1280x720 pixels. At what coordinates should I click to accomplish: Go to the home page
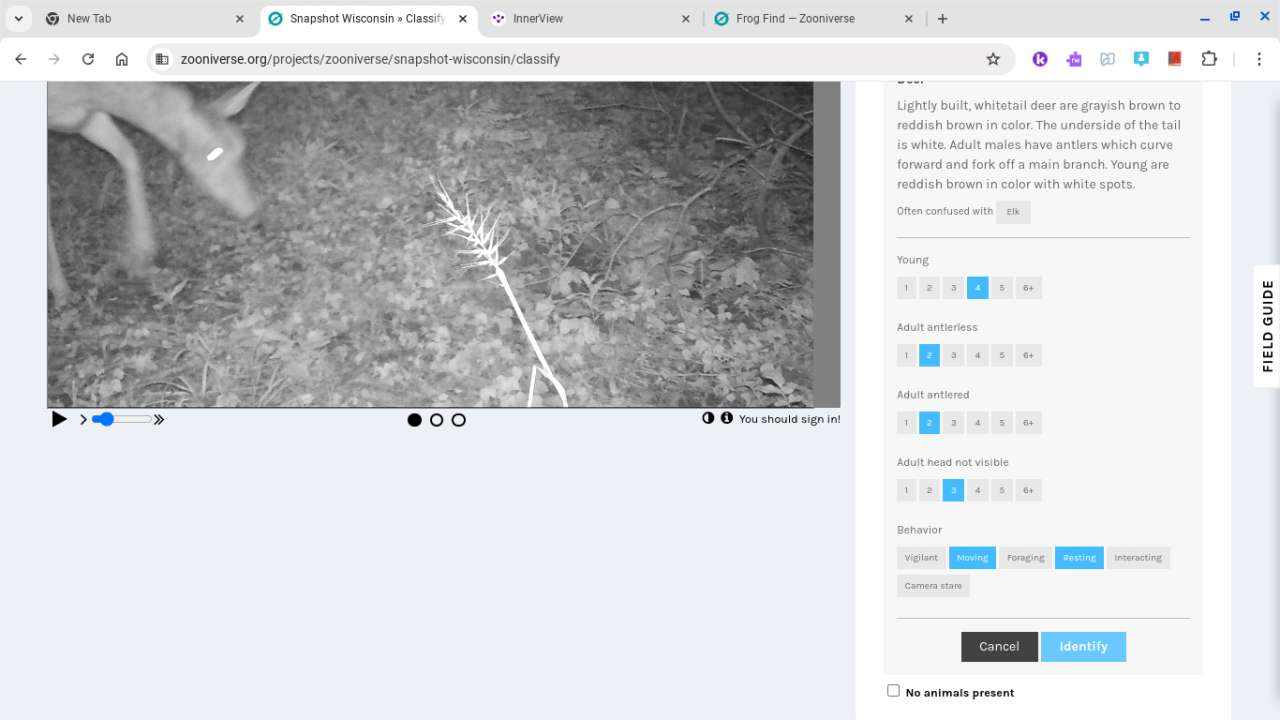[122, 59]
